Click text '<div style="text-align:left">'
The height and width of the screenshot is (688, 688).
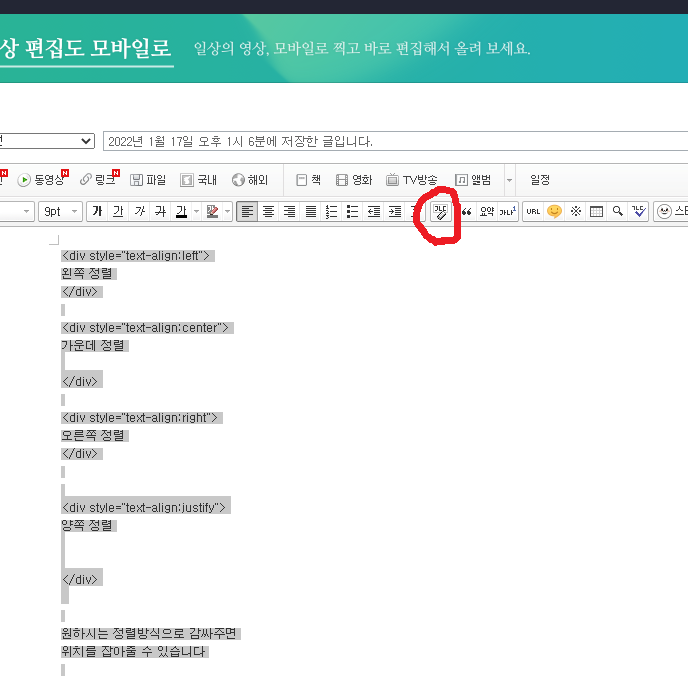138,255
